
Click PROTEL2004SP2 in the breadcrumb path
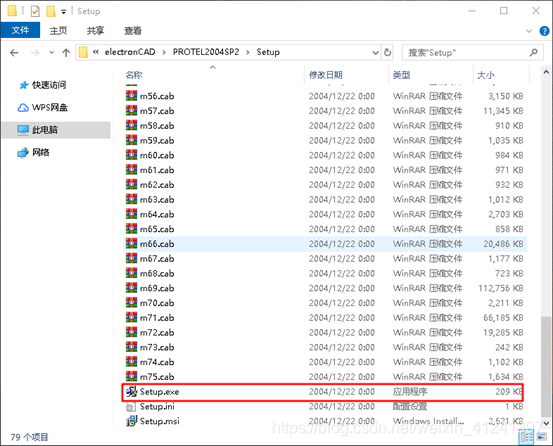(x=206, y=52)
